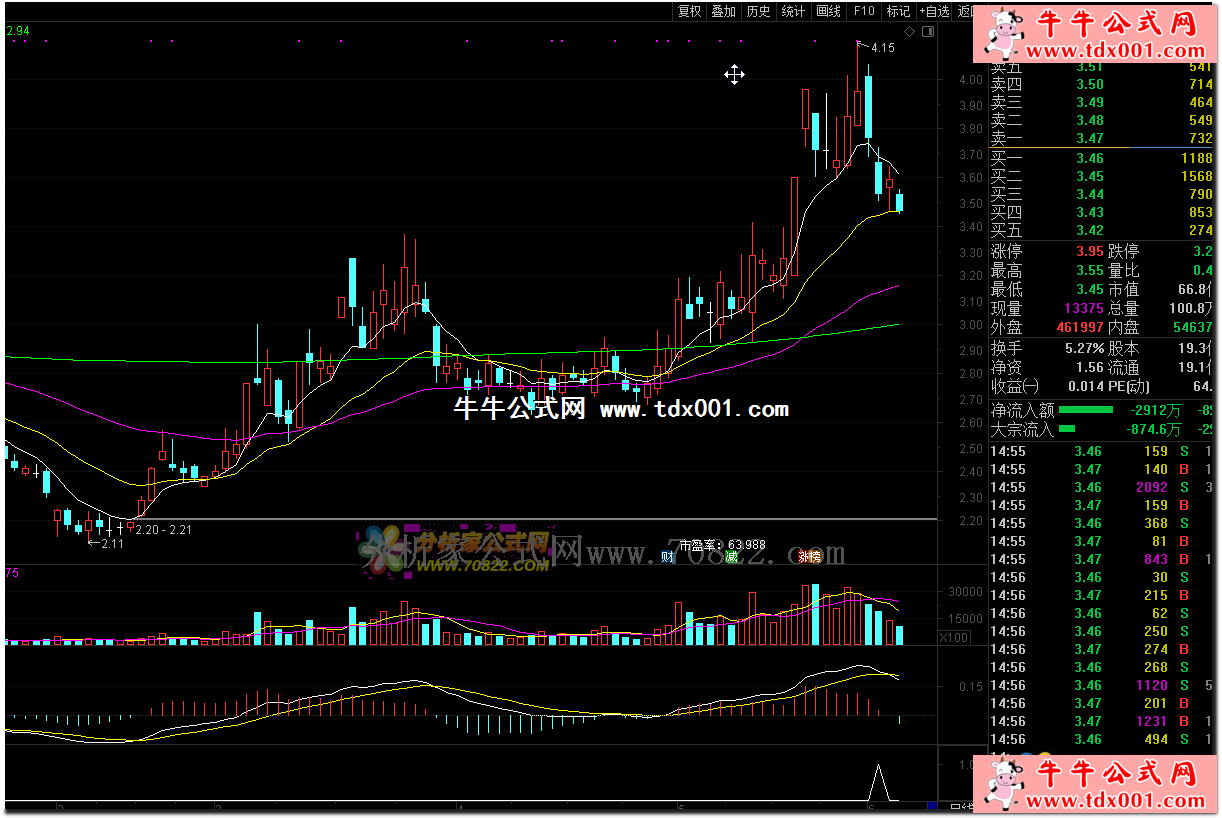Click the 涨停 value 3.95
Viewport: 1222px width, 818px height.
click(1089, 251)
